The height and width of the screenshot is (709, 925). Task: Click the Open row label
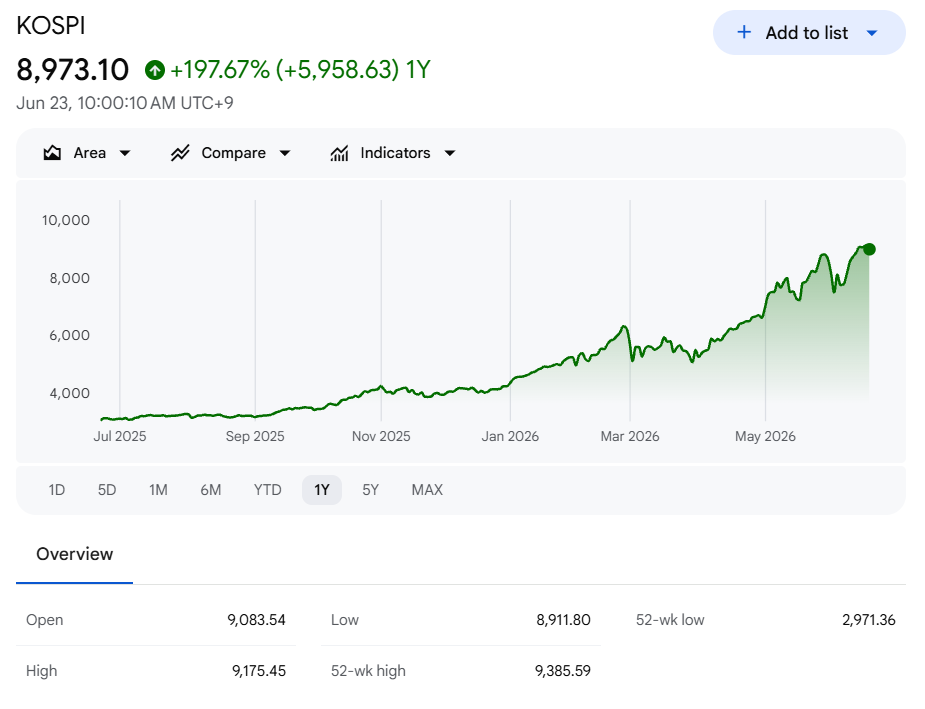(45, 620)
